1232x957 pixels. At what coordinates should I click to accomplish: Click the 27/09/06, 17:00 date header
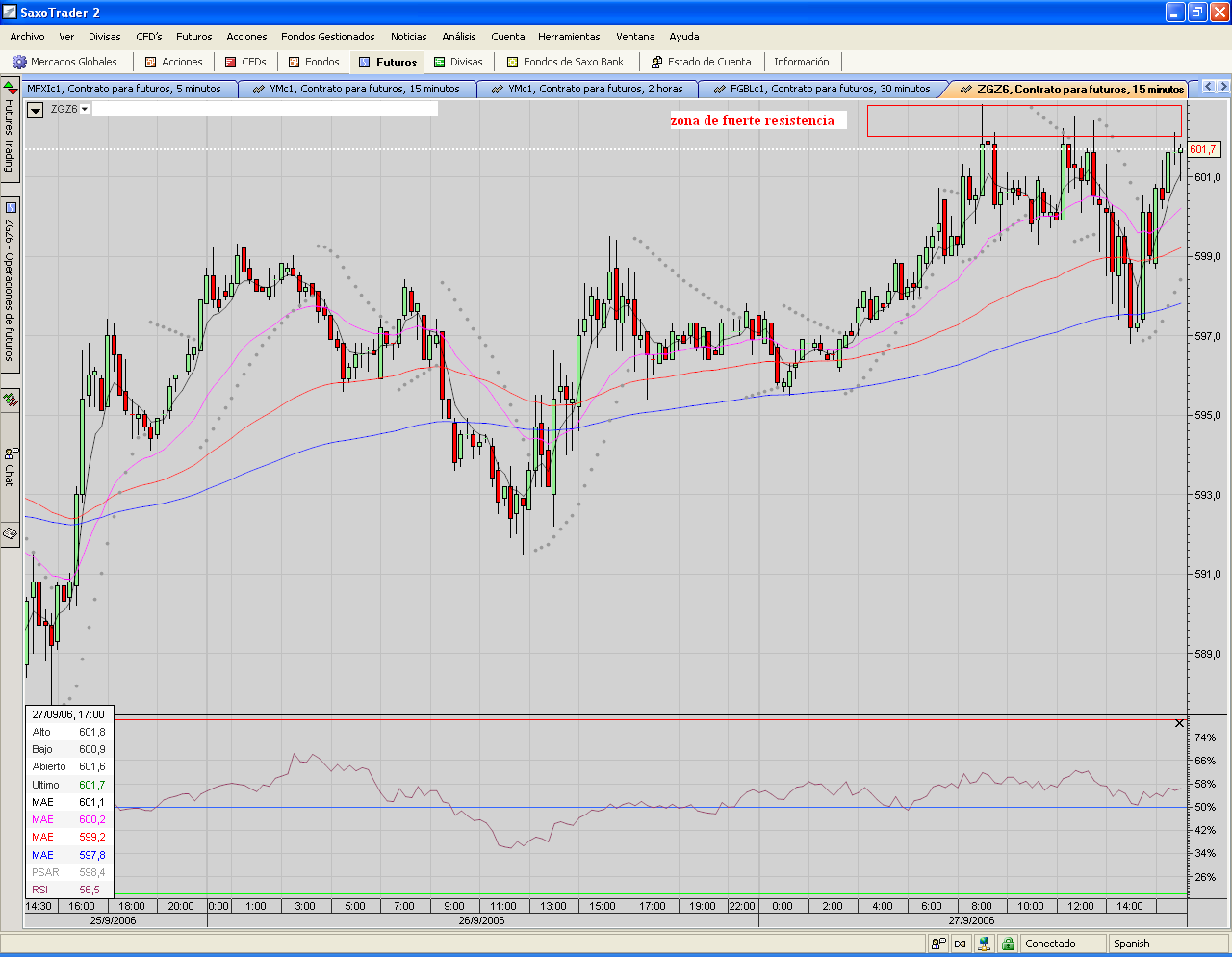pyautogui.click(x=68, y=714)
